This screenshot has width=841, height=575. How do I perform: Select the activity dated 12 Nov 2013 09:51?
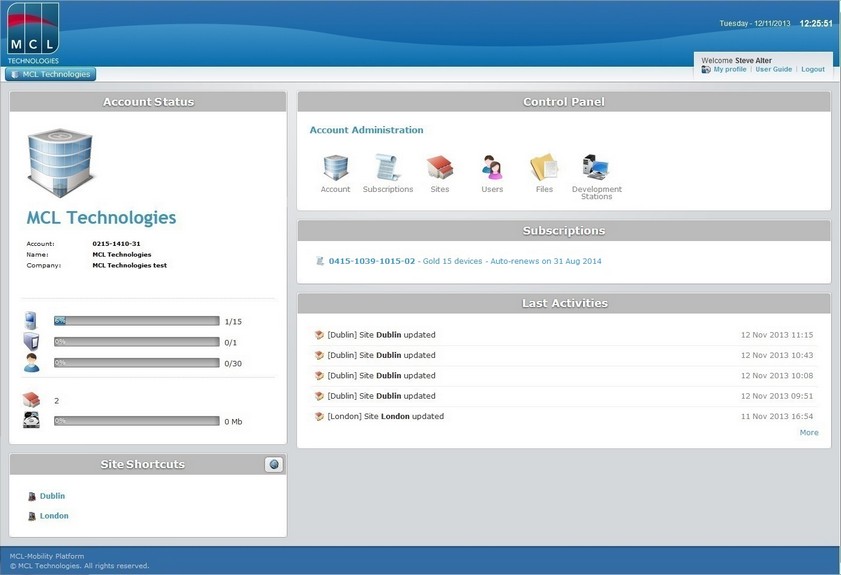tap(564, 396)
